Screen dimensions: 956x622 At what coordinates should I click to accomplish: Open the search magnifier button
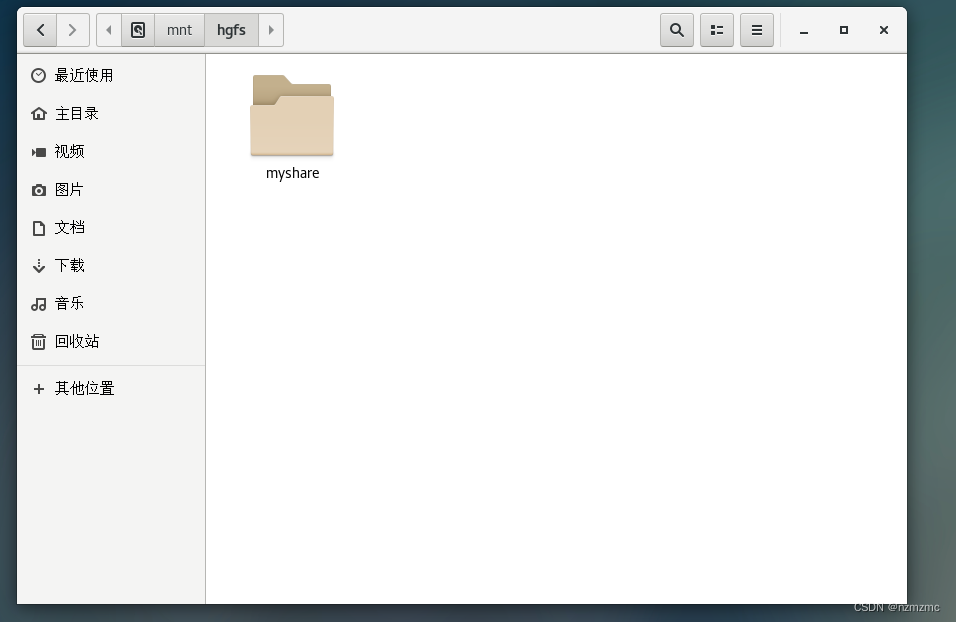pos(677,30)
